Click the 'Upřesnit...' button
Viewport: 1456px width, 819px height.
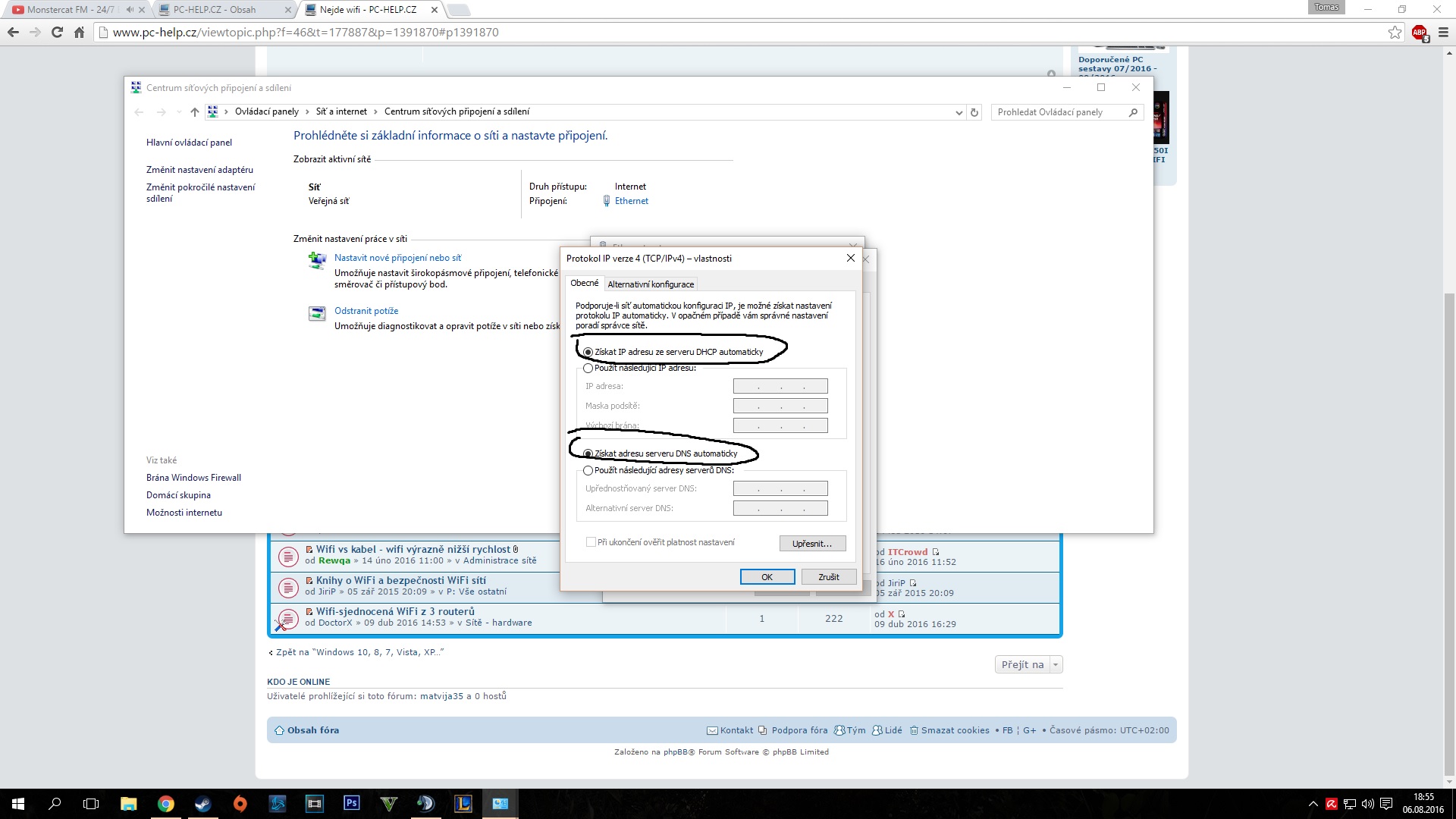[x=812, y=544]
